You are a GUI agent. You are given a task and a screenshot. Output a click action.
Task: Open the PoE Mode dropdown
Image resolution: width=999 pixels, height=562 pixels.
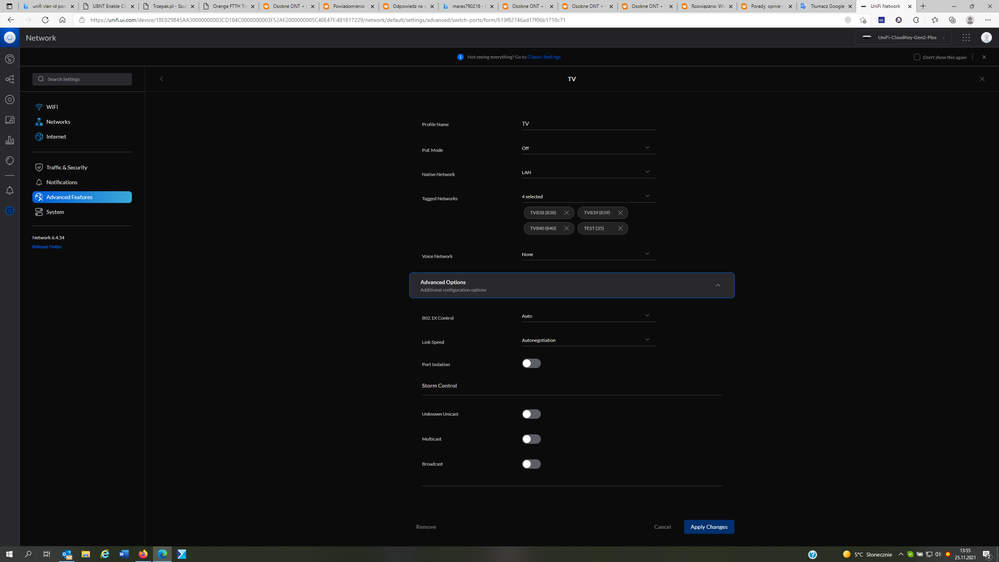587,148
